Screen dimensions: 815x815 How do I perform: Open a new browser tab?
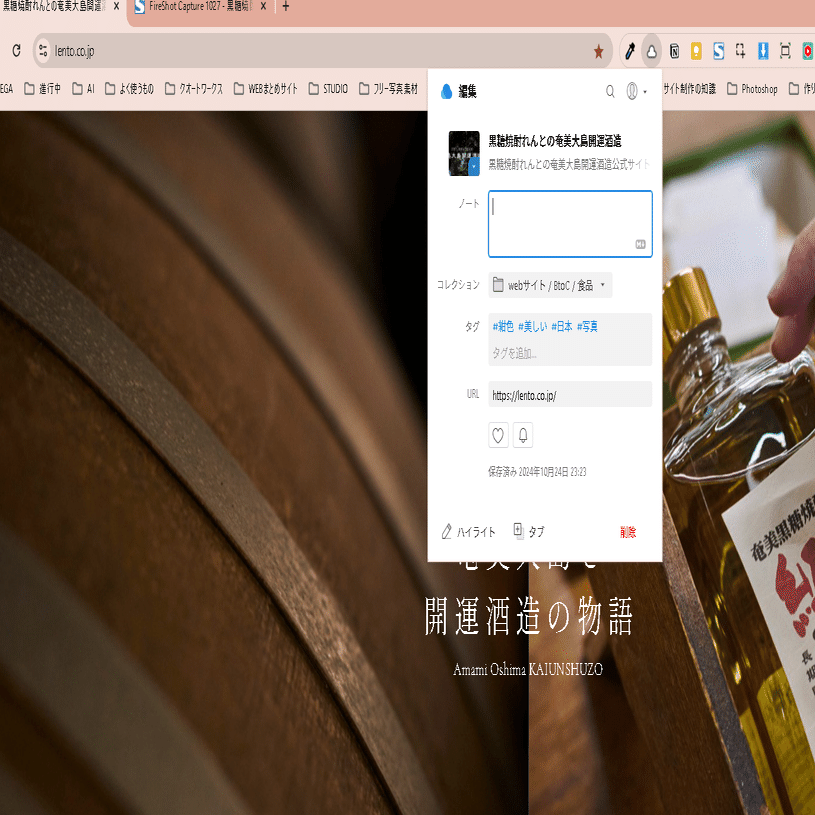pyautogui.click(x=285, y=6)
